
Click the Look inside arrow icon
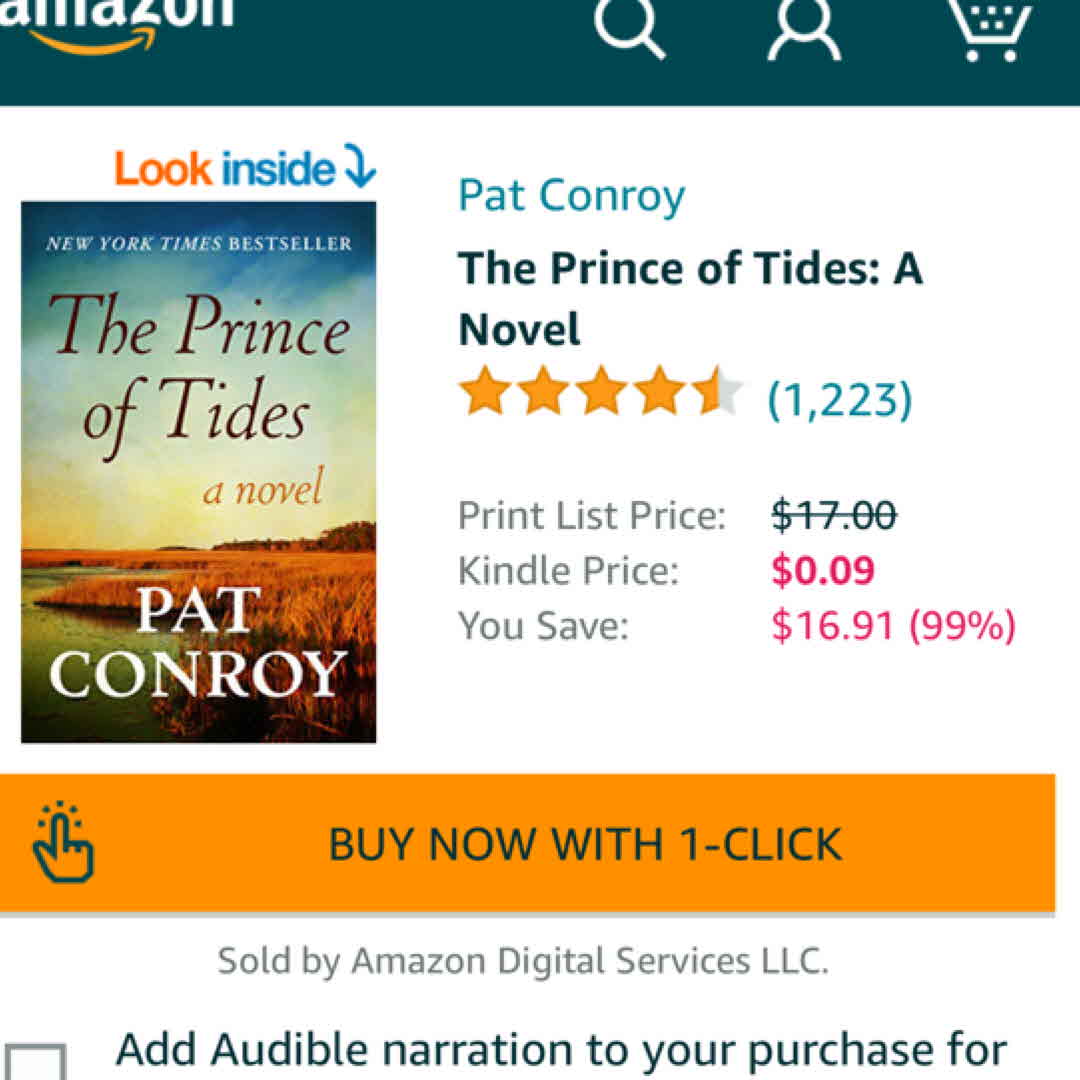coord(359,166)
